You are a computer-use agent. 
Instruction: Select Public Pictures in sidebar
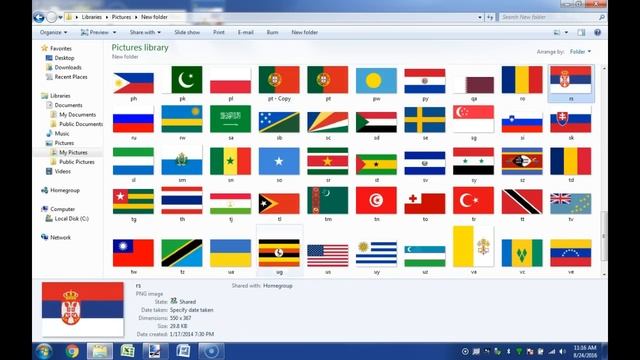(x=77, y=162)
